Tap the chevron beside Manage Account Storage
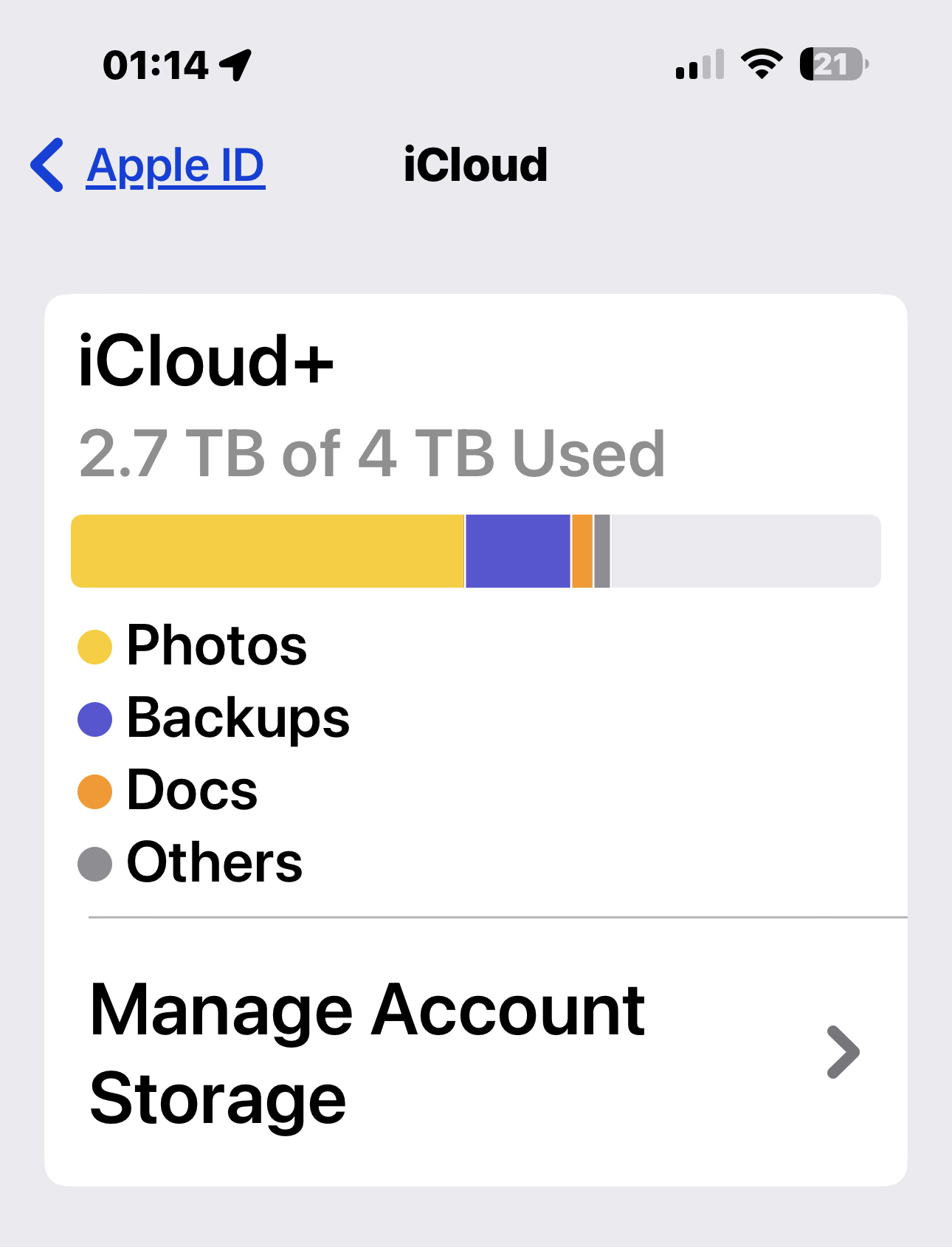The image size is (952, 1247). (843, 1052)
